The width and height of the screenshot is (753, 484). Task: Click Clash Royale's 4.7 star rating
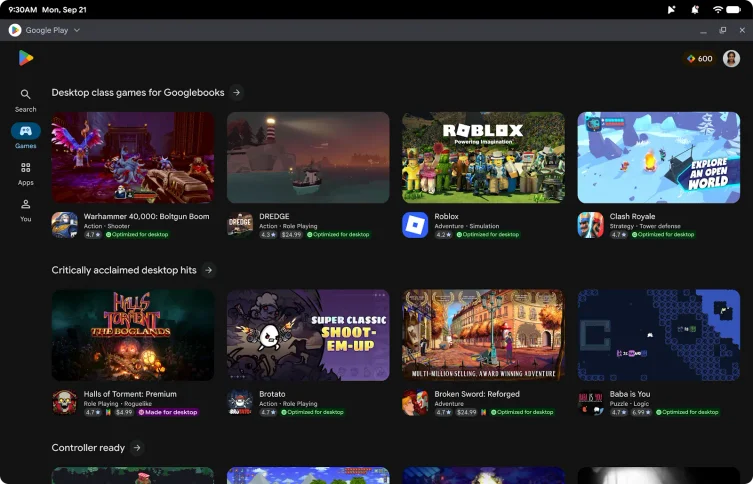[x=619, y=235]
